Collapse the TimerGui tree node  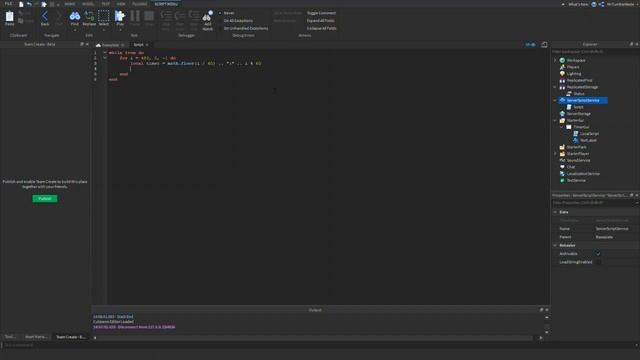[562, 127]
